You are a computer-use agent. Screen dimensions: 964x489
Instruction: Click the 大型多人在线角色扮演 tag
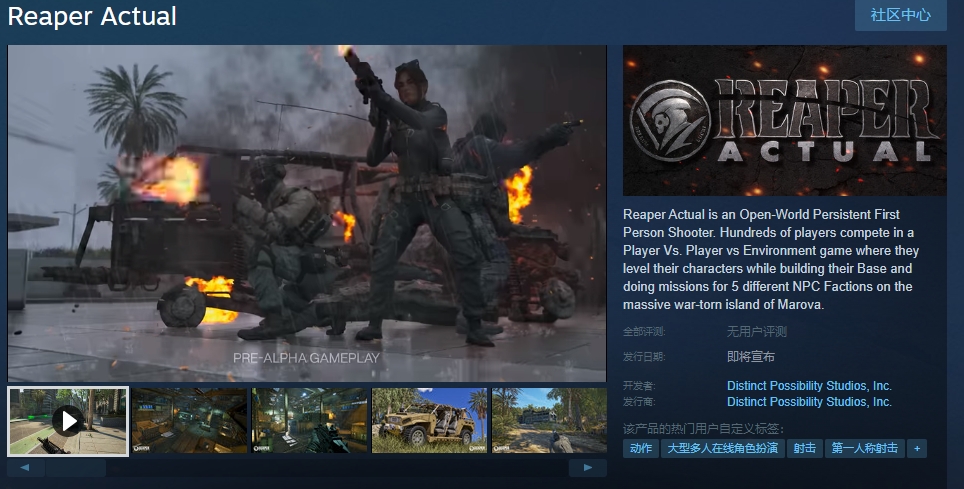[x=722, y=448]
